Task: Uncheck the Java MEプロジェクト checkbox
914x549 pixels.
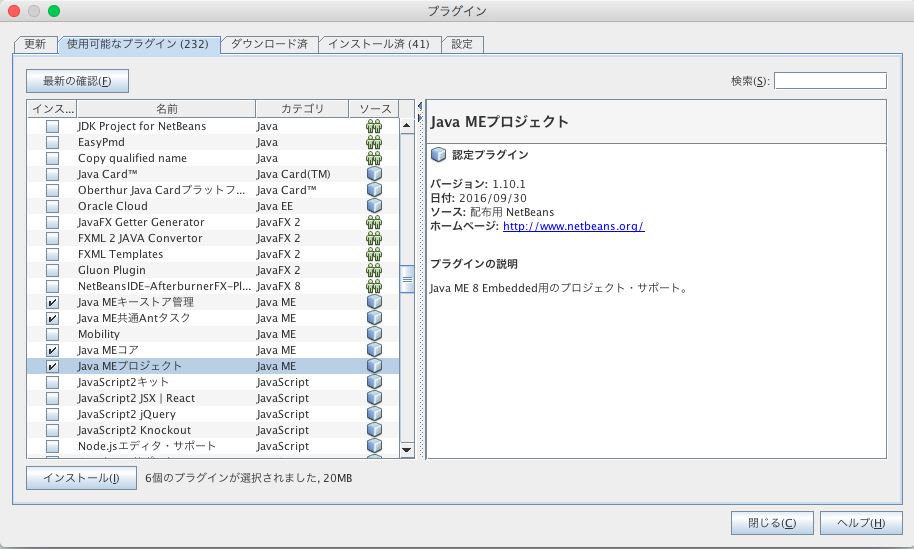Action: coord(52,367)
